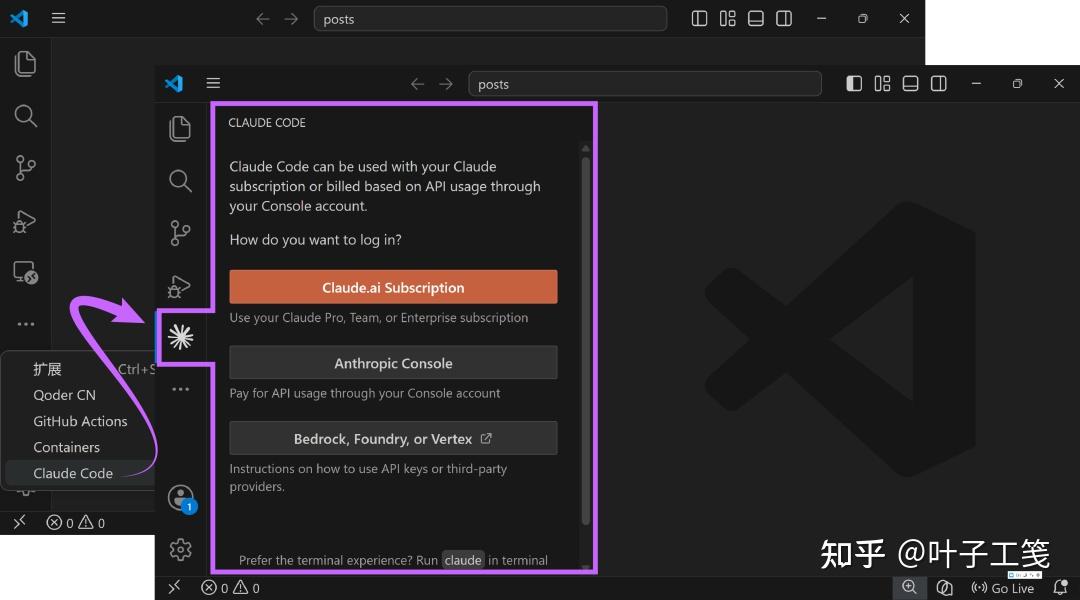Screen dimensions: 1080x600
Task: Open remote indicator in back window status bar
Action: click(x=19, y=522)
